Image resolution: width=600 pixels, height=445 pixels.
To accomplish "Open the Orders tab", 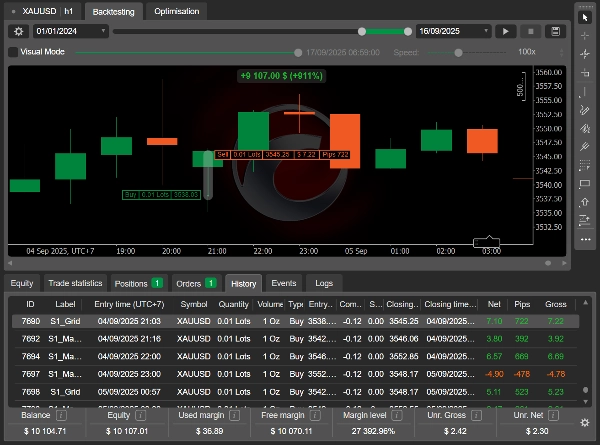I will (x=197, y=284).
